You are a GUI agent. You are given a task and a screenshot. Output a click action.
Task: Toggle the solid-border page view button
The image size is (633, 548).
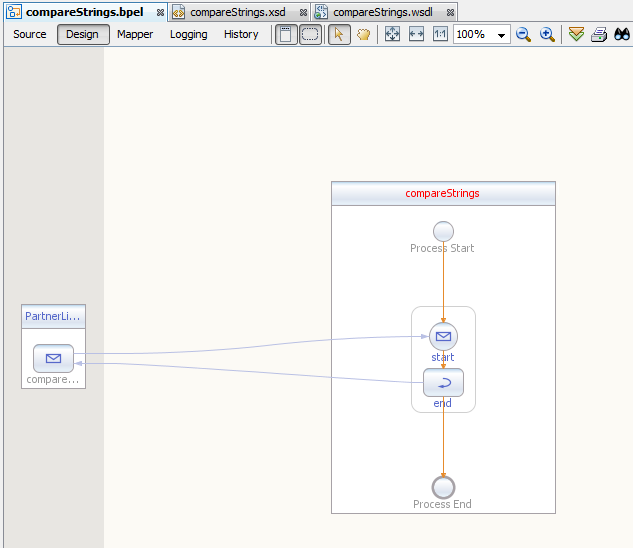[286, 34]
